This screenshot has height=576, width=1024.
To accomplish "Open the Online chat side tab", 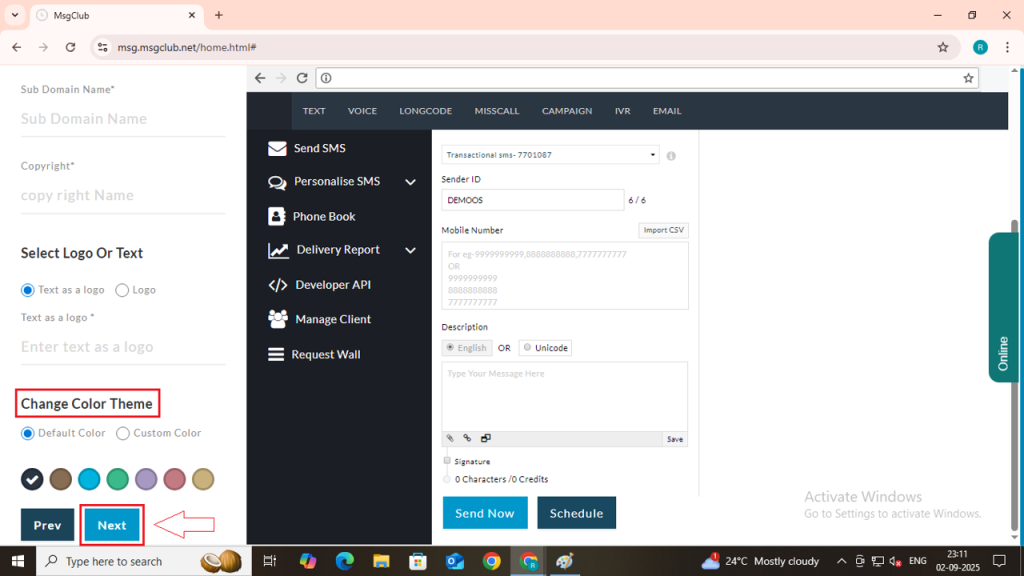I will [1002, 307].
